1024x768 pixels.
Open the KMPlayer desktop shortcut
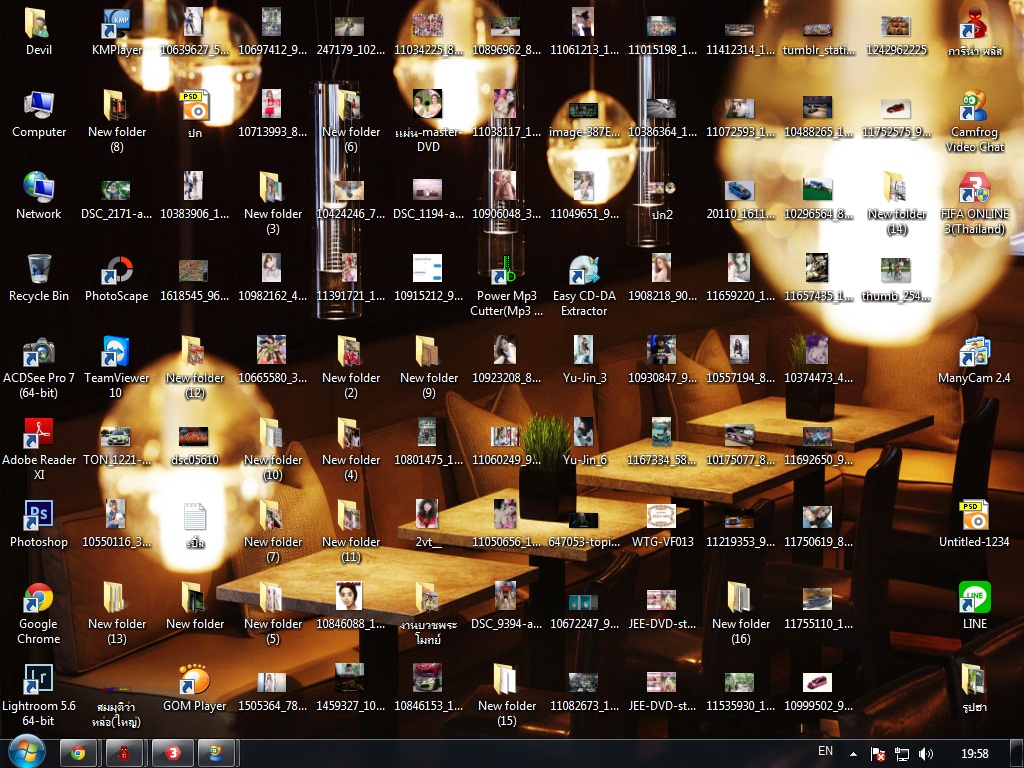(x=116, y=31)
